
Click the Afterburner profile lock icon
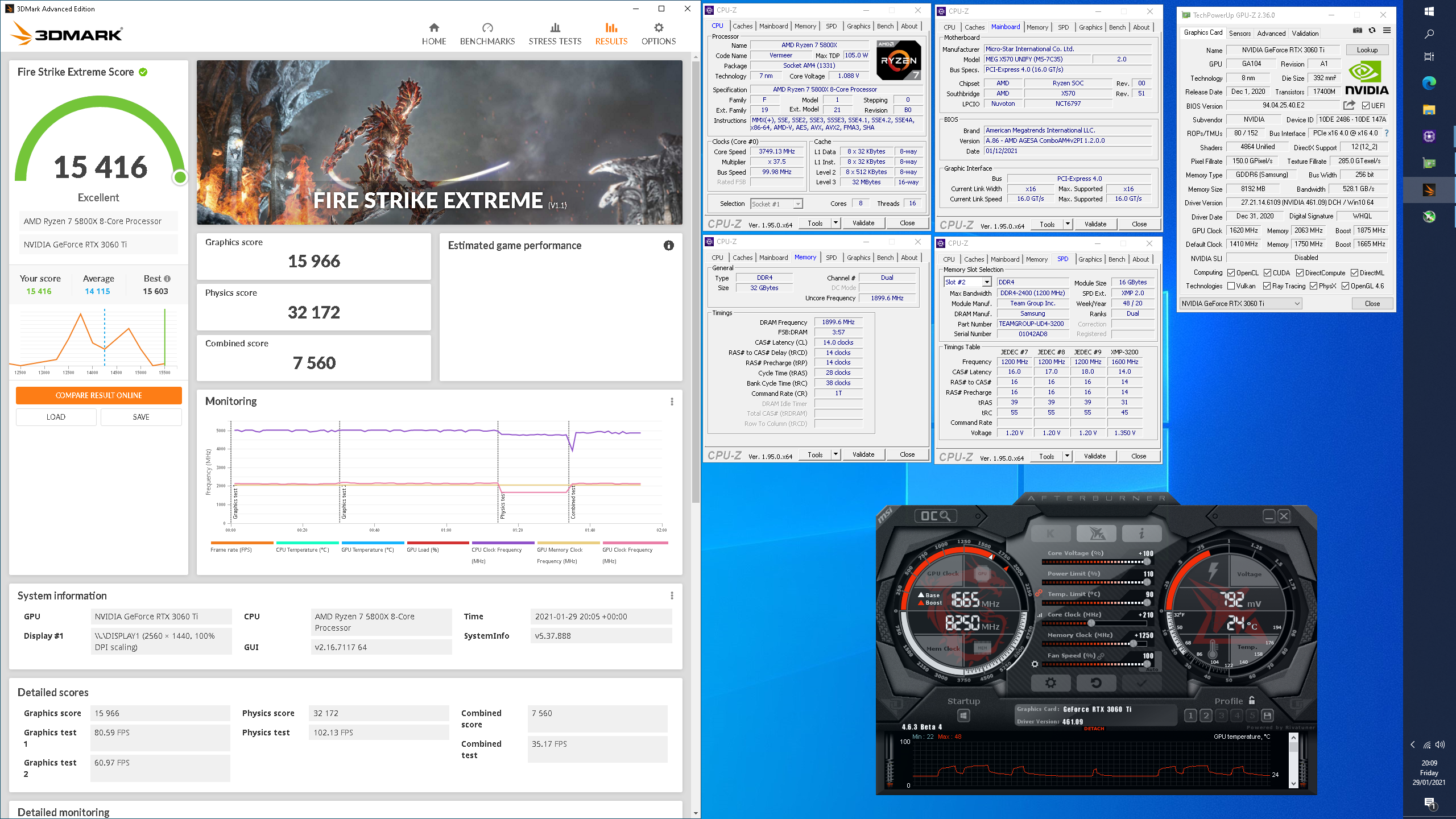pyautogui.click(x=1252, y=701)
